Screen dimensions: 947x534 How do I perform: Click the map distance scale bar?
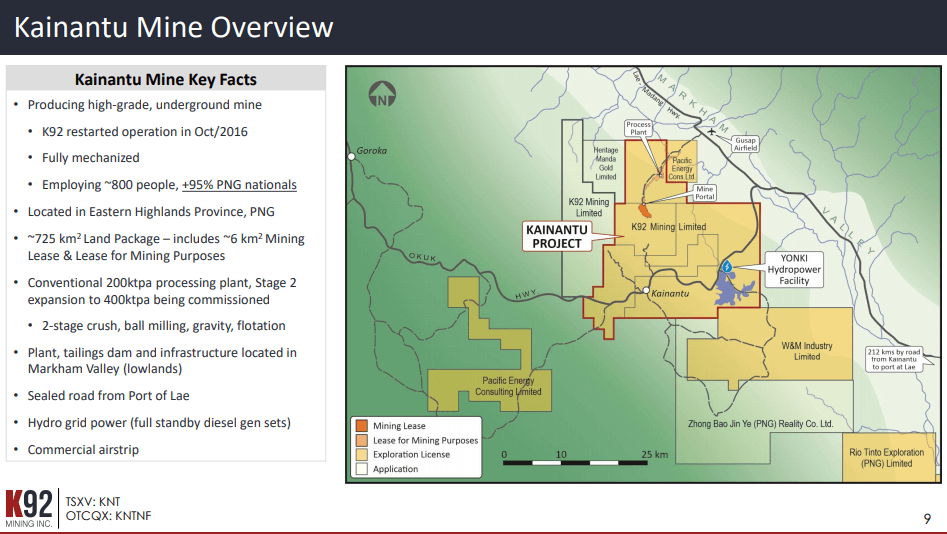(x=576, y=463)
